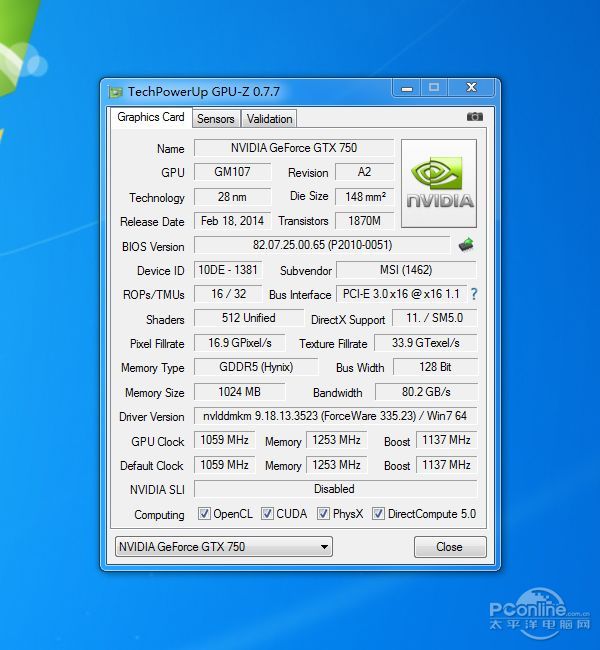
Task: Click the Revision field showing A2
Action: pos(364,172)
